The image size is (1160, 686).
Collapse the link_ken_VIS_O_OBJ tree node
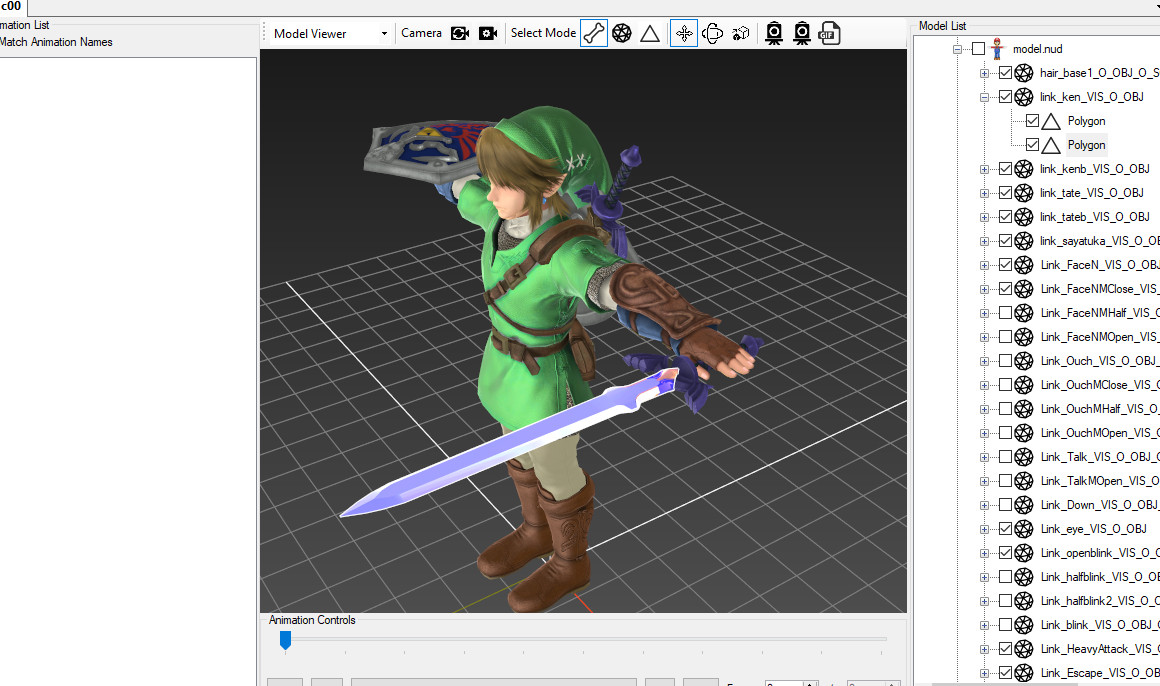(x=985, y=96)
